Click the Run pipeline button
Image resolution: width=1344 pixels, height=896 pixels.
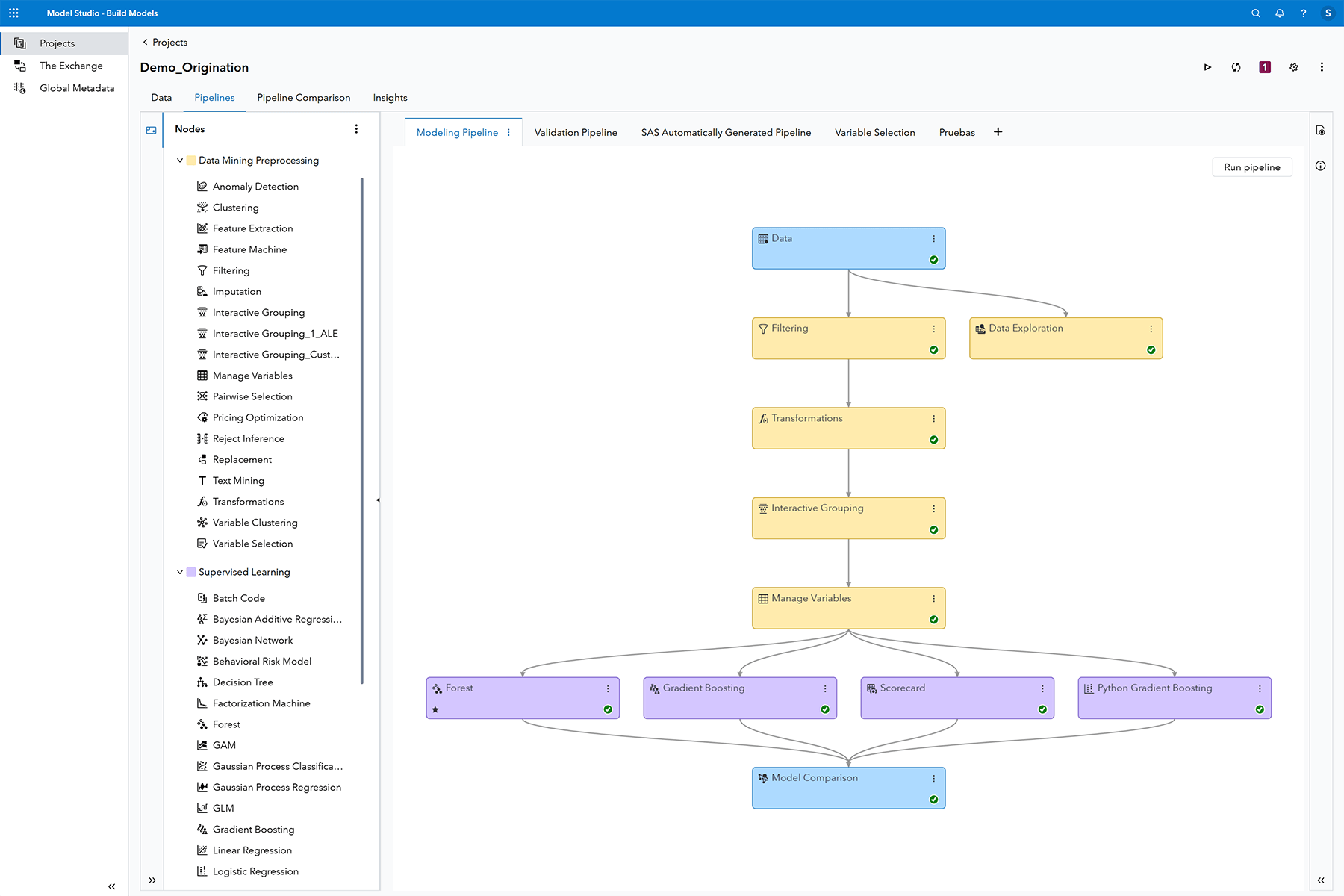click(1251, 167)
